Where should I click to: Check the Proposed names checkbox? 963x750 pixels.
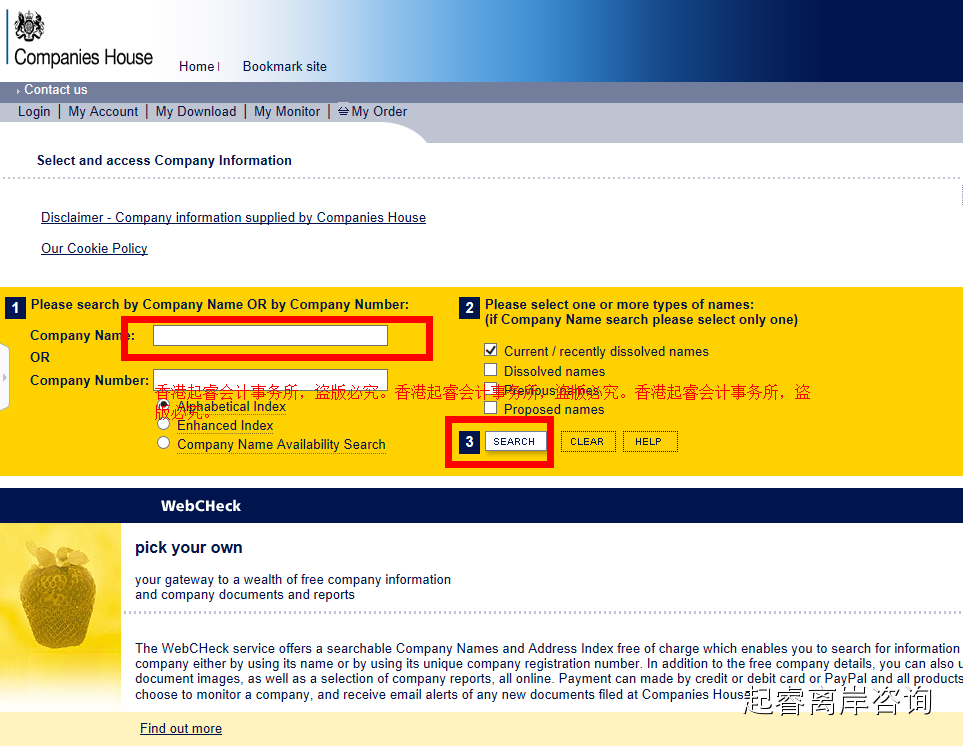pyautogui.click(x=490, y=408)
